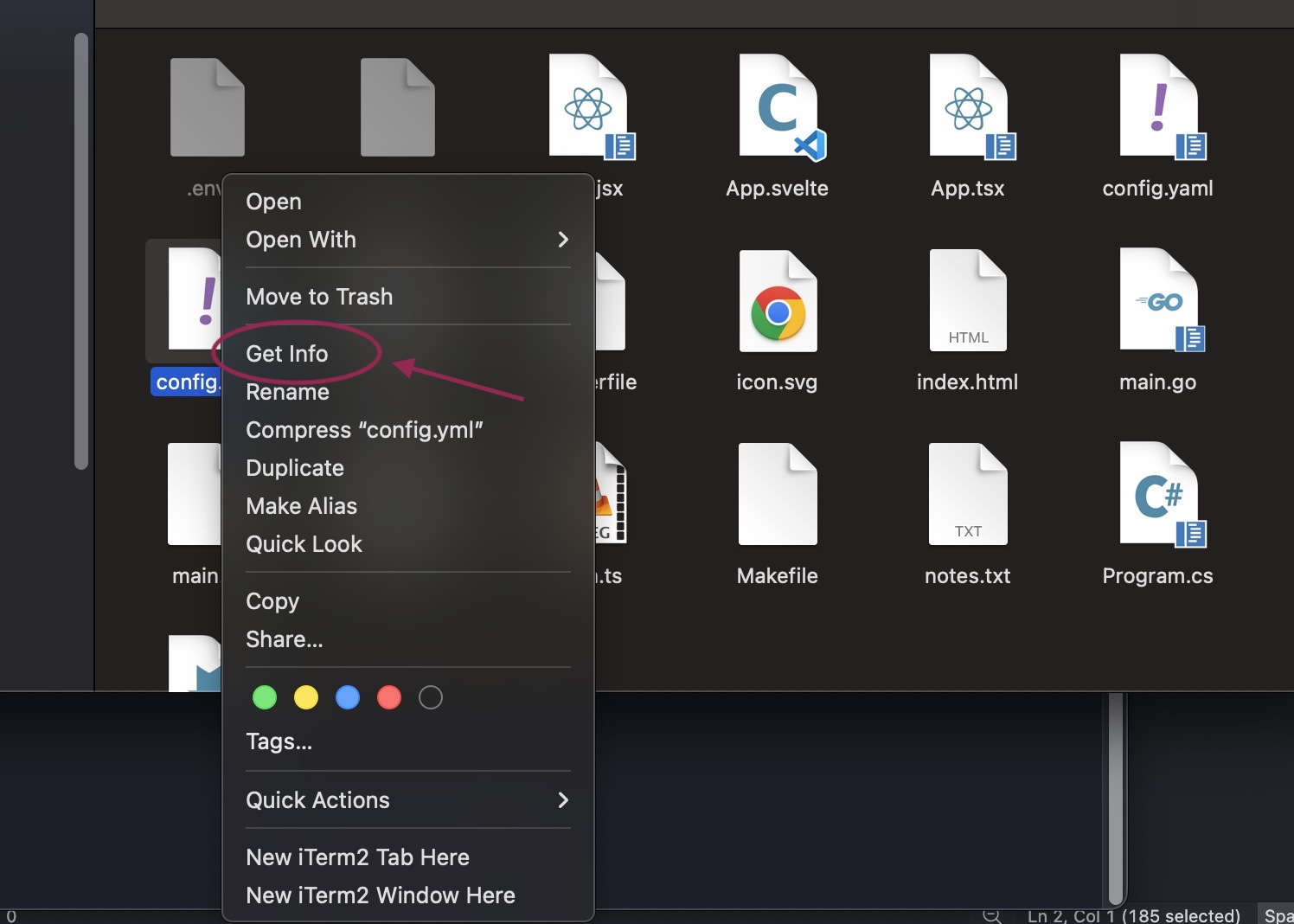The height and width of the screenshot is (924, 1294).
Task: Click the index.html file icon
Action: 968,301
